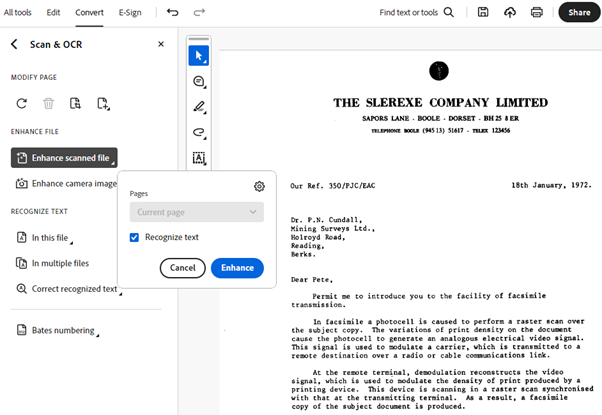
Task: Click the heading THE SLEREXE COMPANY LIMITED
Action: (x=440, y=103)
